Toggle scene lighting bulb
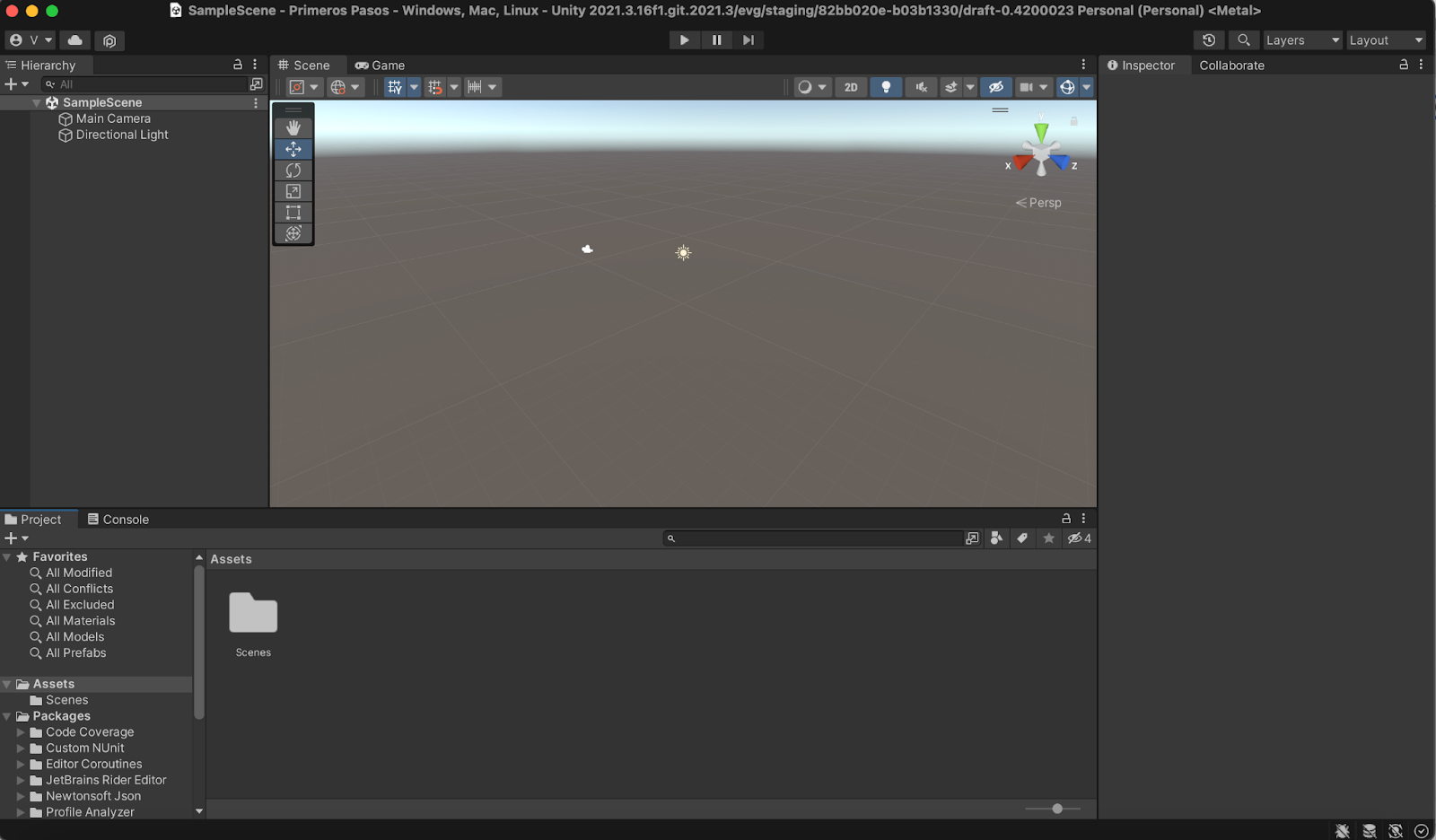 click(886, 87)
